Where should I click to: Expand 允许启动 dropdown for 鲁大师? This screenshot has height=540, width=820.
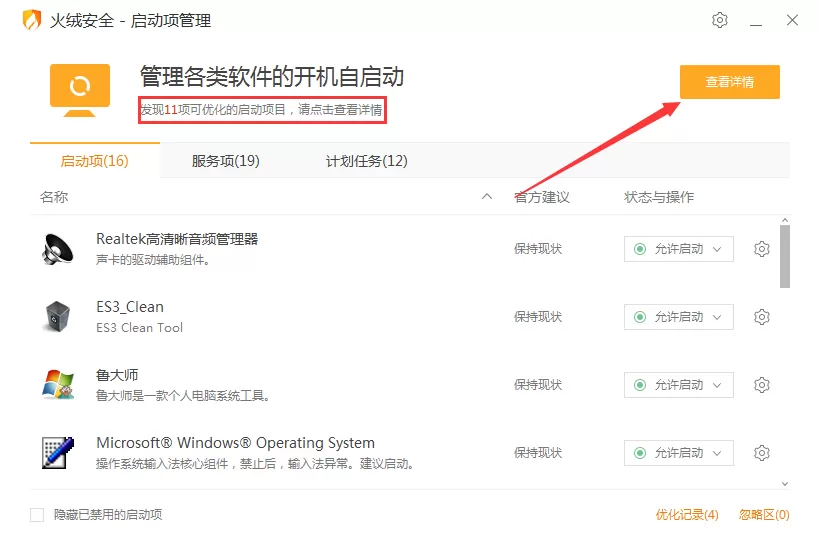pyautogui.click(x=678, y=385)
